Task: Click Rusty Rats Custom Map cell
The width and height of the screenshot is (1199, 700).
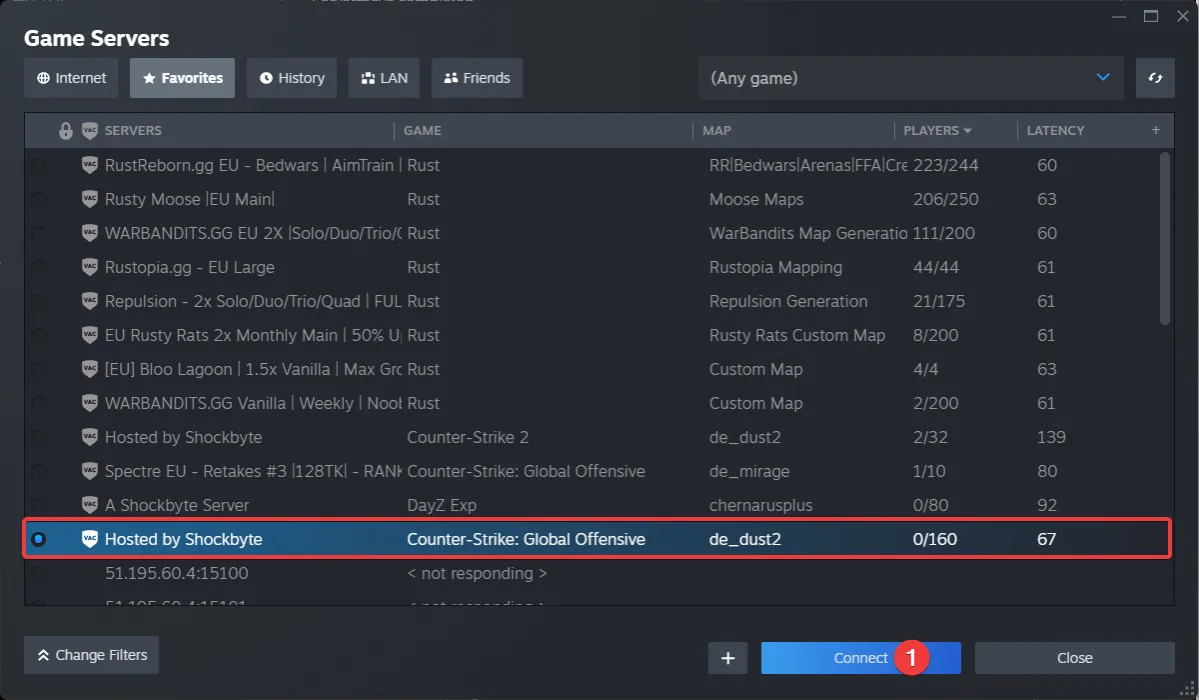Action: pos(797,335)
